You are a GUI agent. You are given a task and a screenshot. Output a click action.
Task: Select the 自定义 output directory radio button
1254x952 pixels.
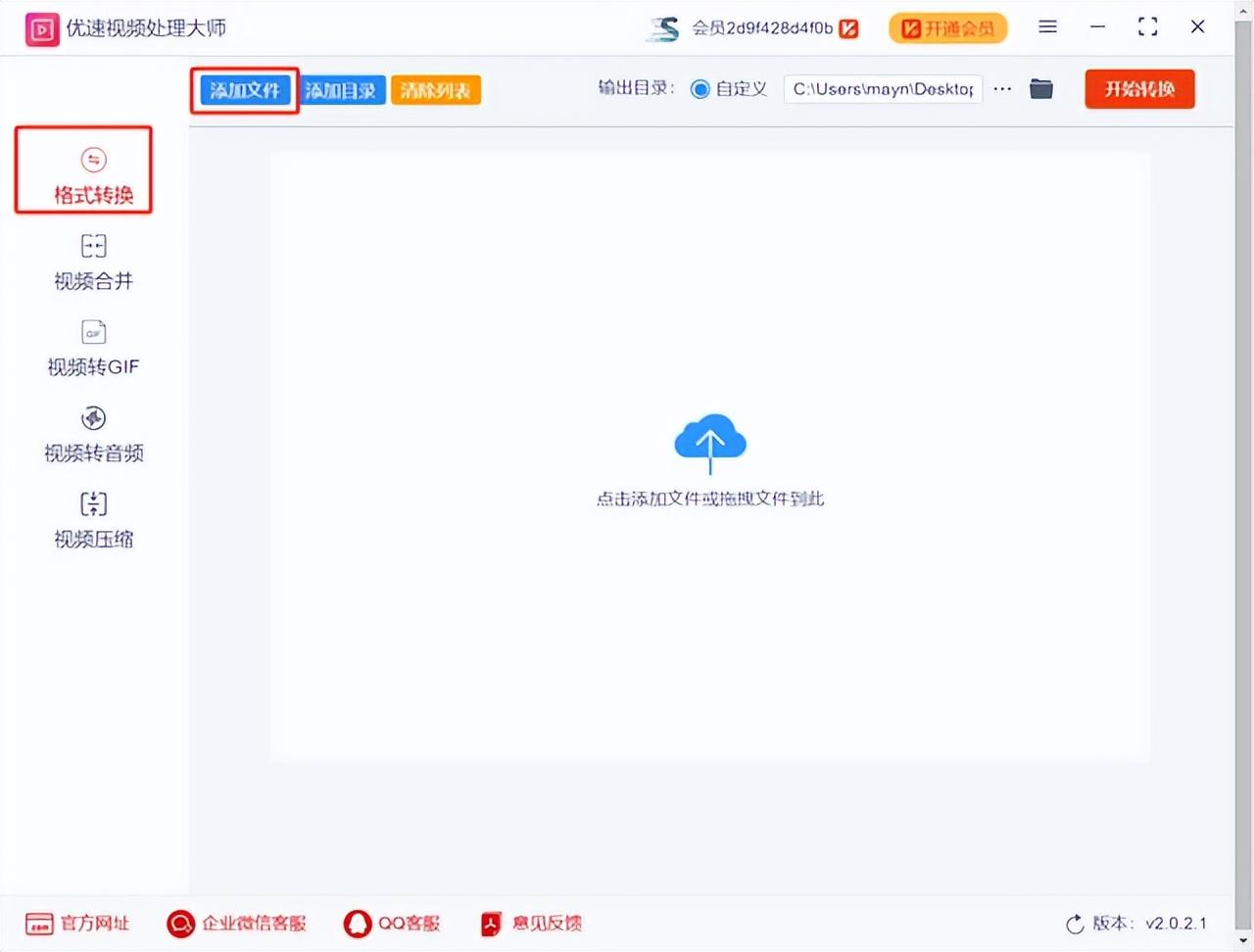699,89
